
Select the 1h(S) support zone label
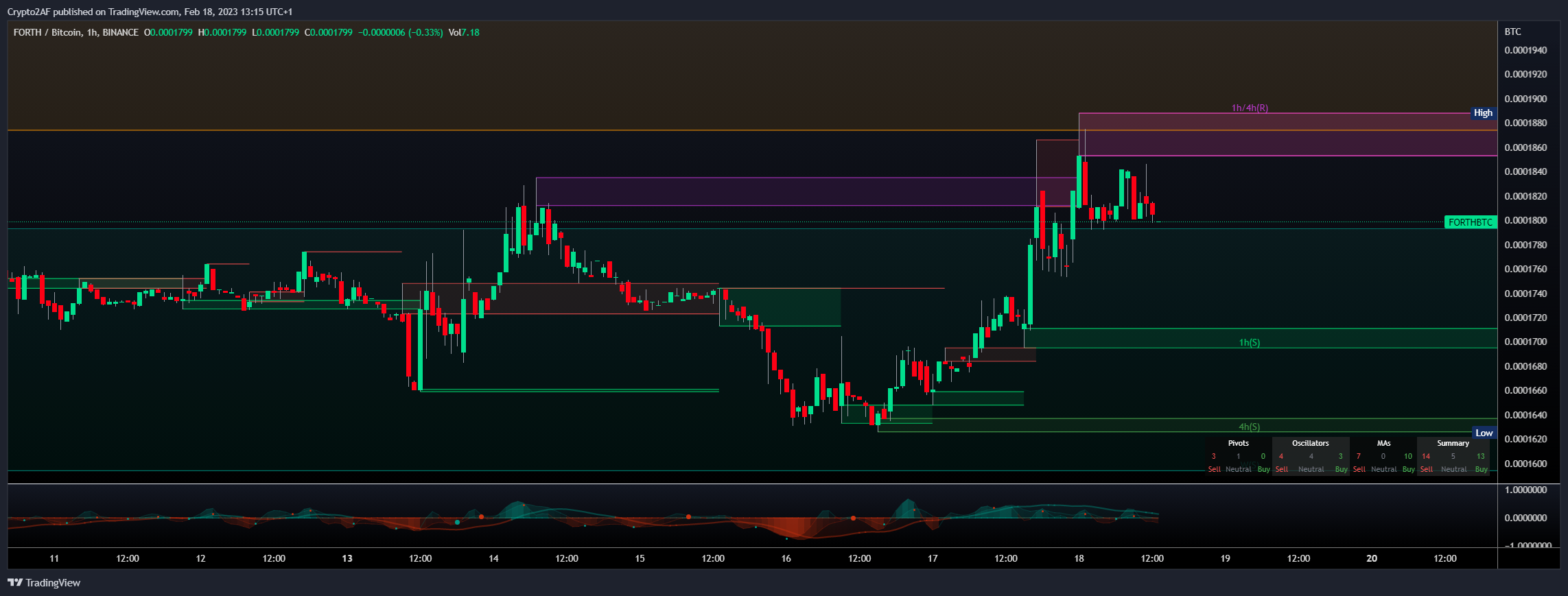click(1249, 342)
